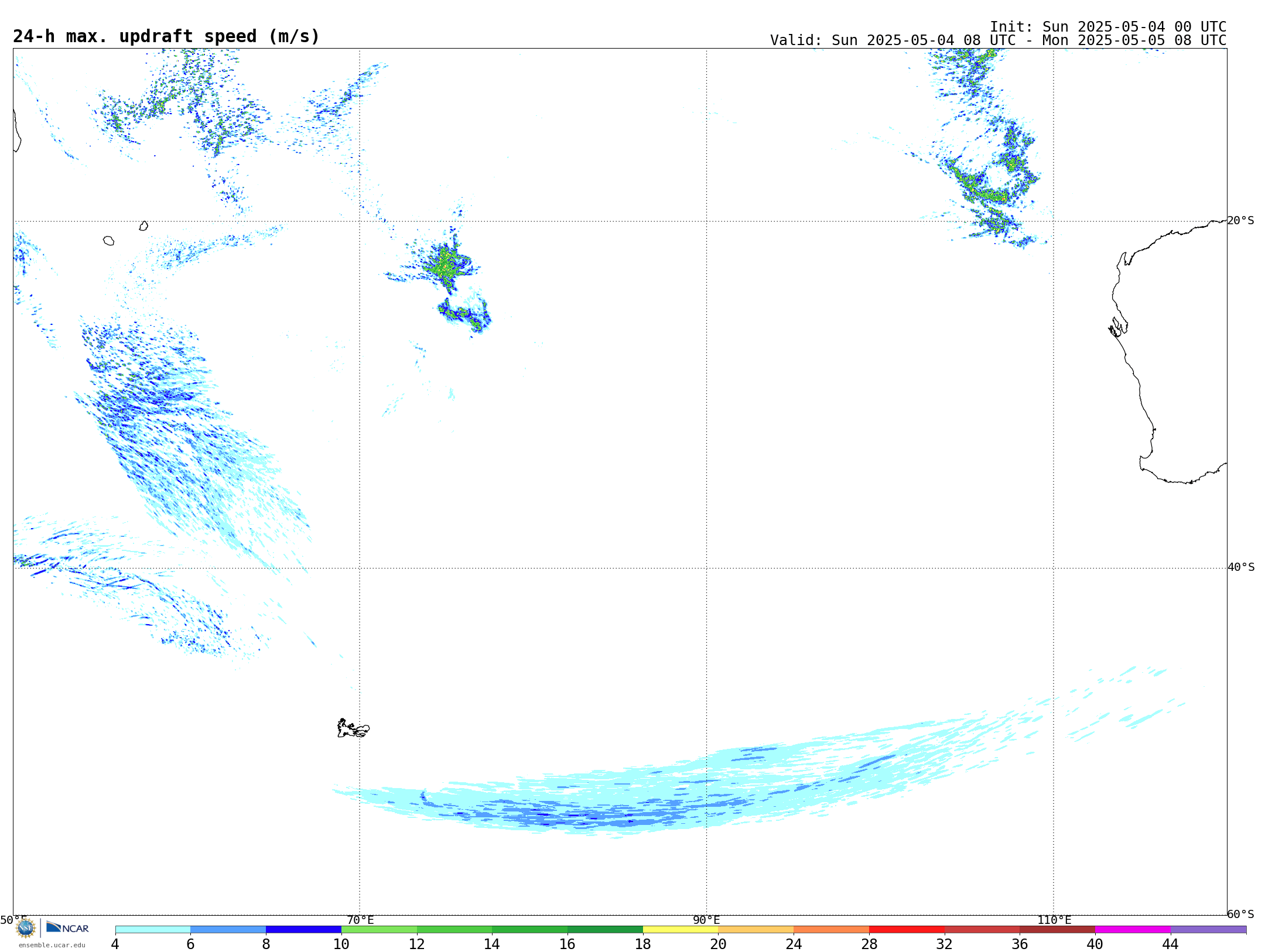Click the green 12-14 colorbar segment
Viewport: 1265px width, 952px height.
pyautogui.click(x=454, y=929)
